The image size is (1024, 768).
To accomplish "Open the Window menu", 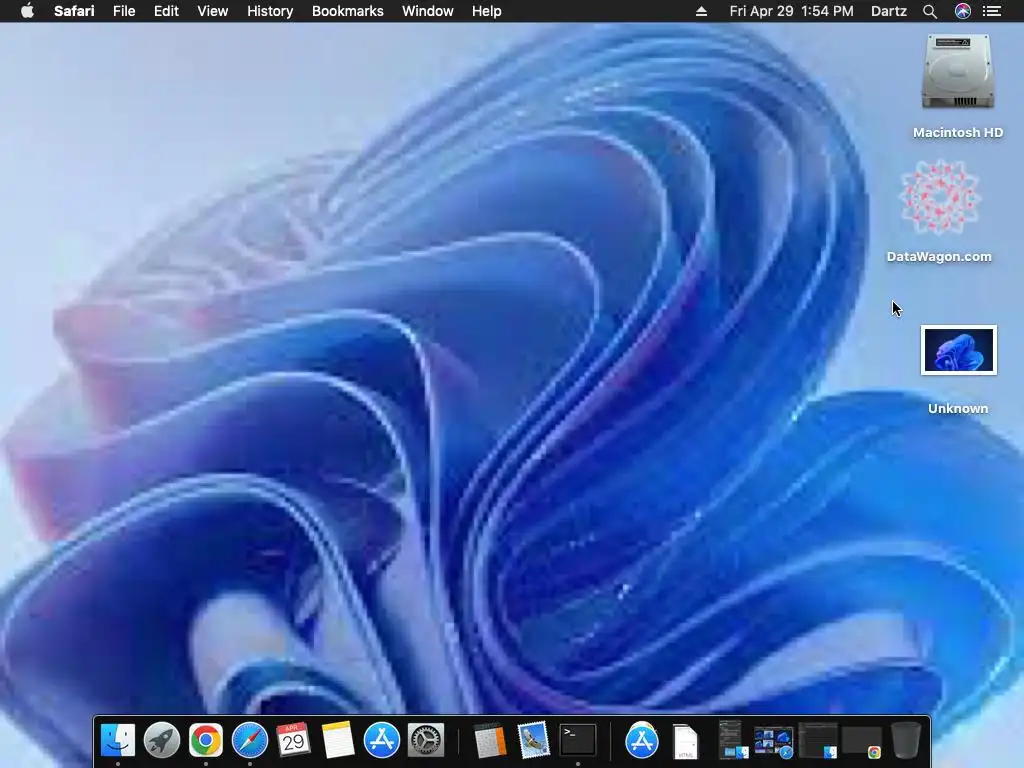I will click(x=428, y=11).
